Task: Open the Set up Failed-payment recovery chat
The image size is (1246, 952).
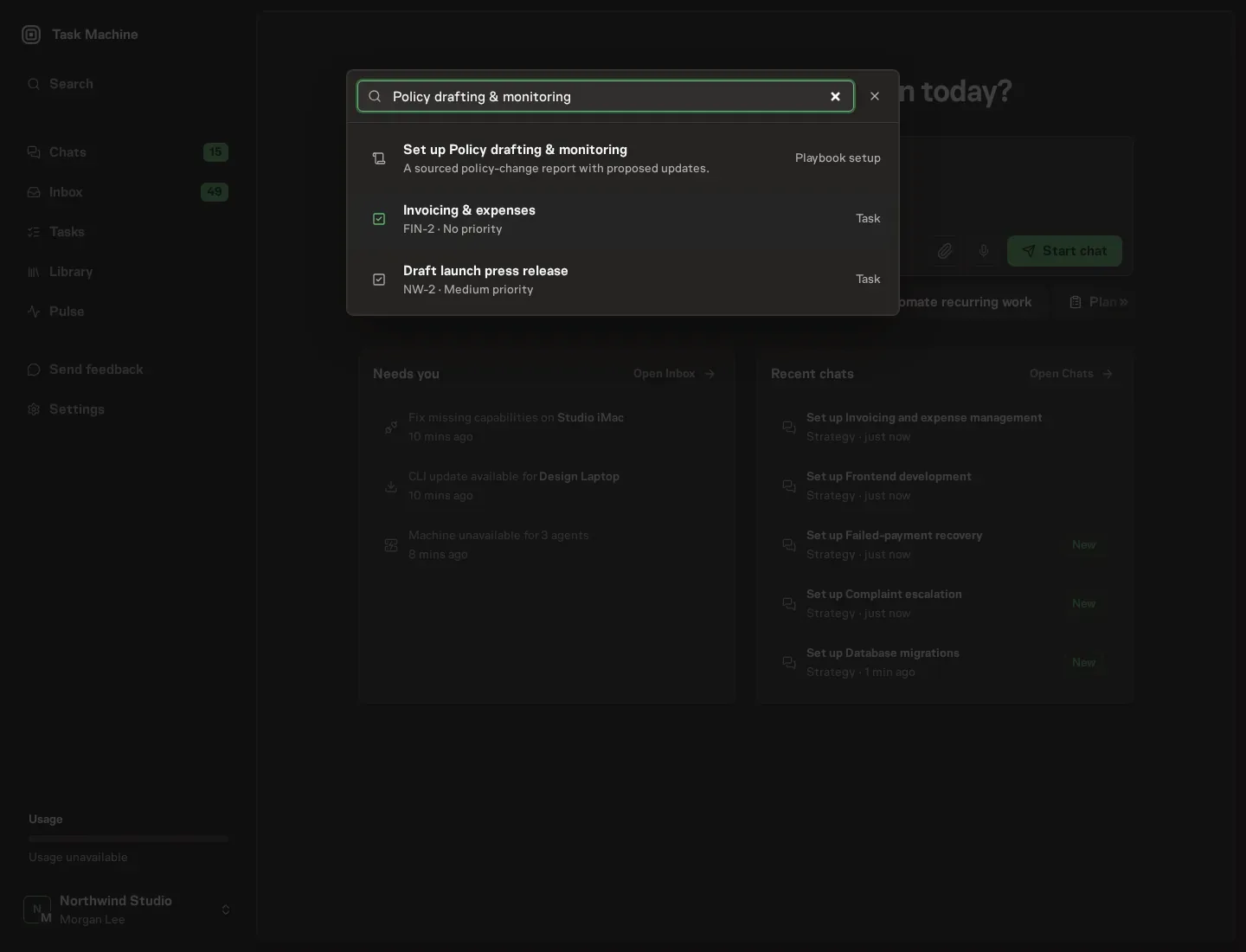Action: (945, 545)
